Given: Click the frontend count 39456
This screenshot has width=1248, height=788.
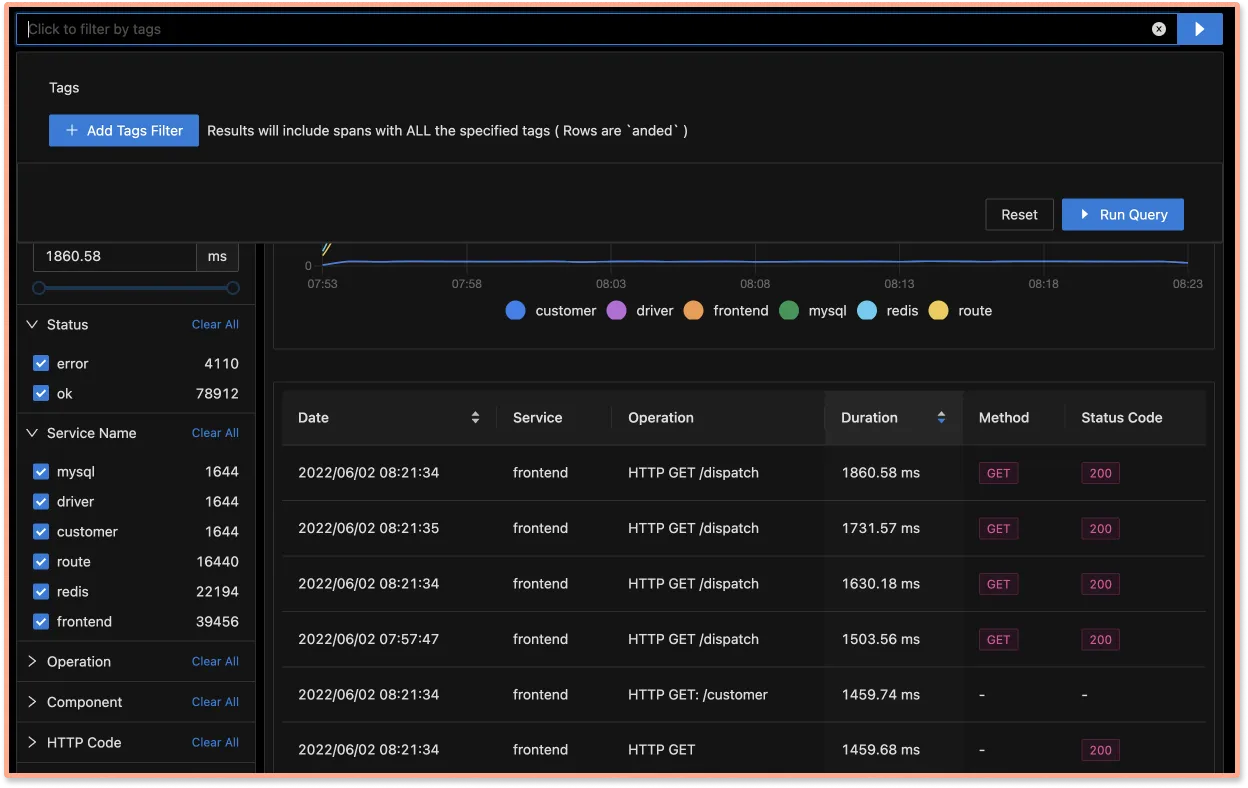Looking at the screenshot, I should click(x=217, y=621).
